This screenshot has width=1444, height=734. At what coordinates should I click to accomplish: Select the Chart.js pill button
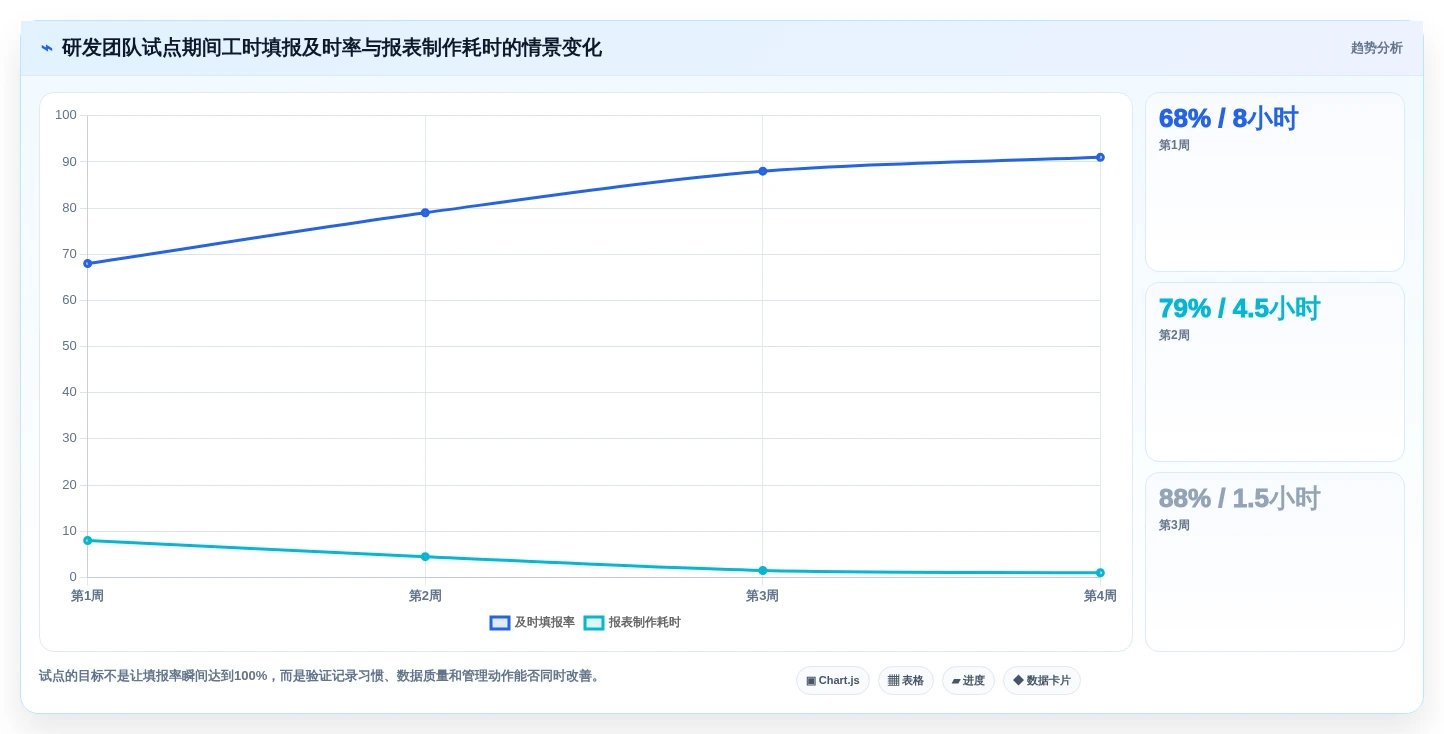tap(833, 681)
